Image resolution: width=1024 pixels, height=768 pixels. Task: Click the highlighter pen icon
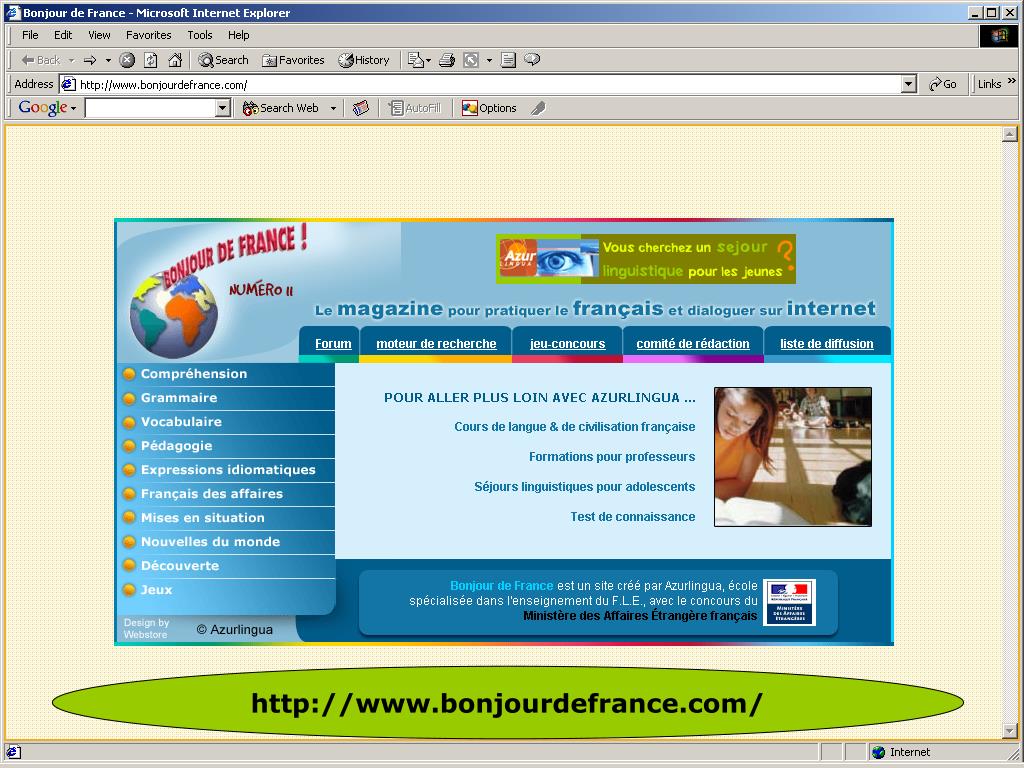pyautogui.click(x=538, y=108)
